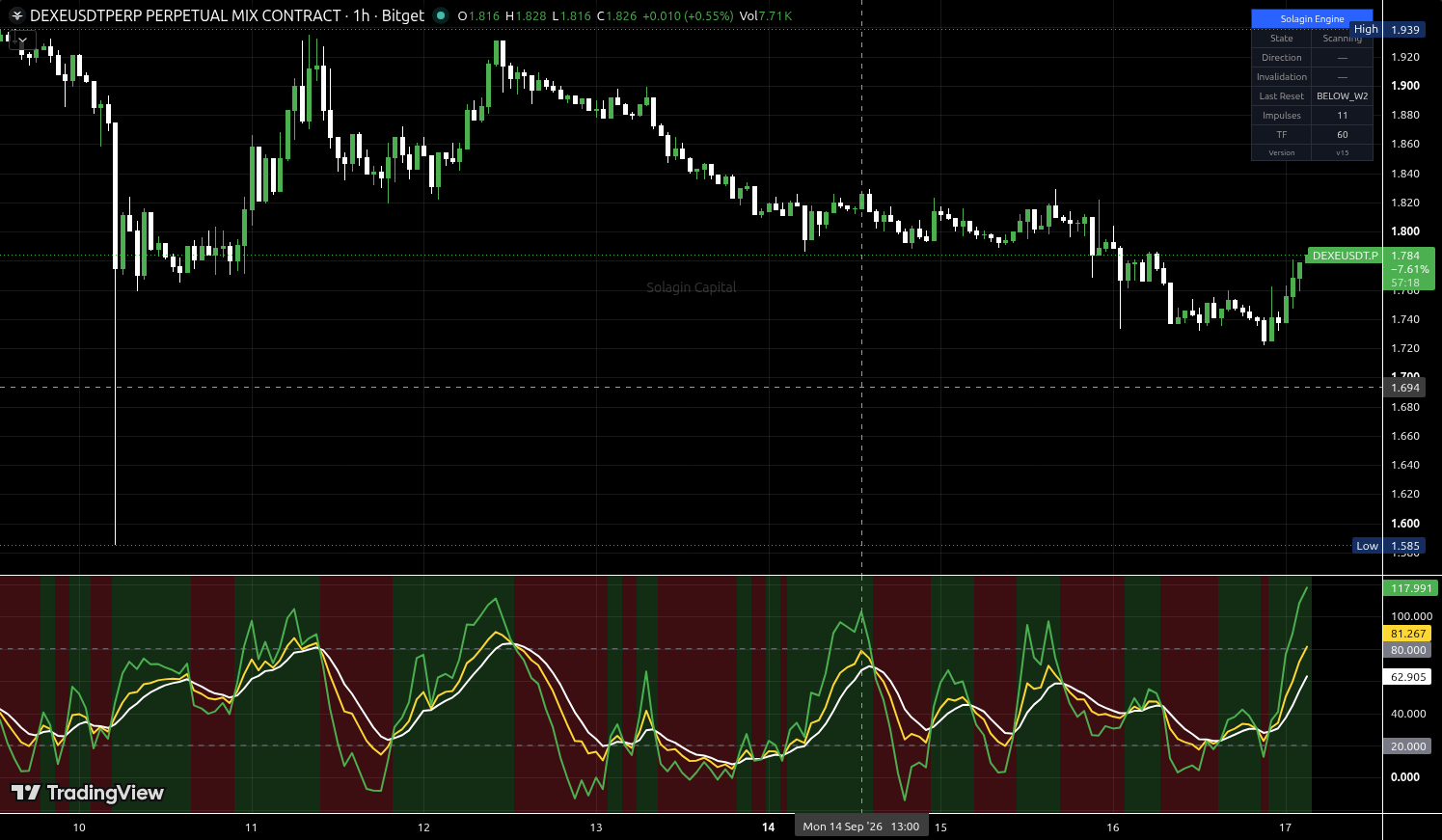Image resolution: width=1442 pixels, height=840 pixels.
Task: Click the 0.000 indicator scale label
Action: [x=1404, y=776]
